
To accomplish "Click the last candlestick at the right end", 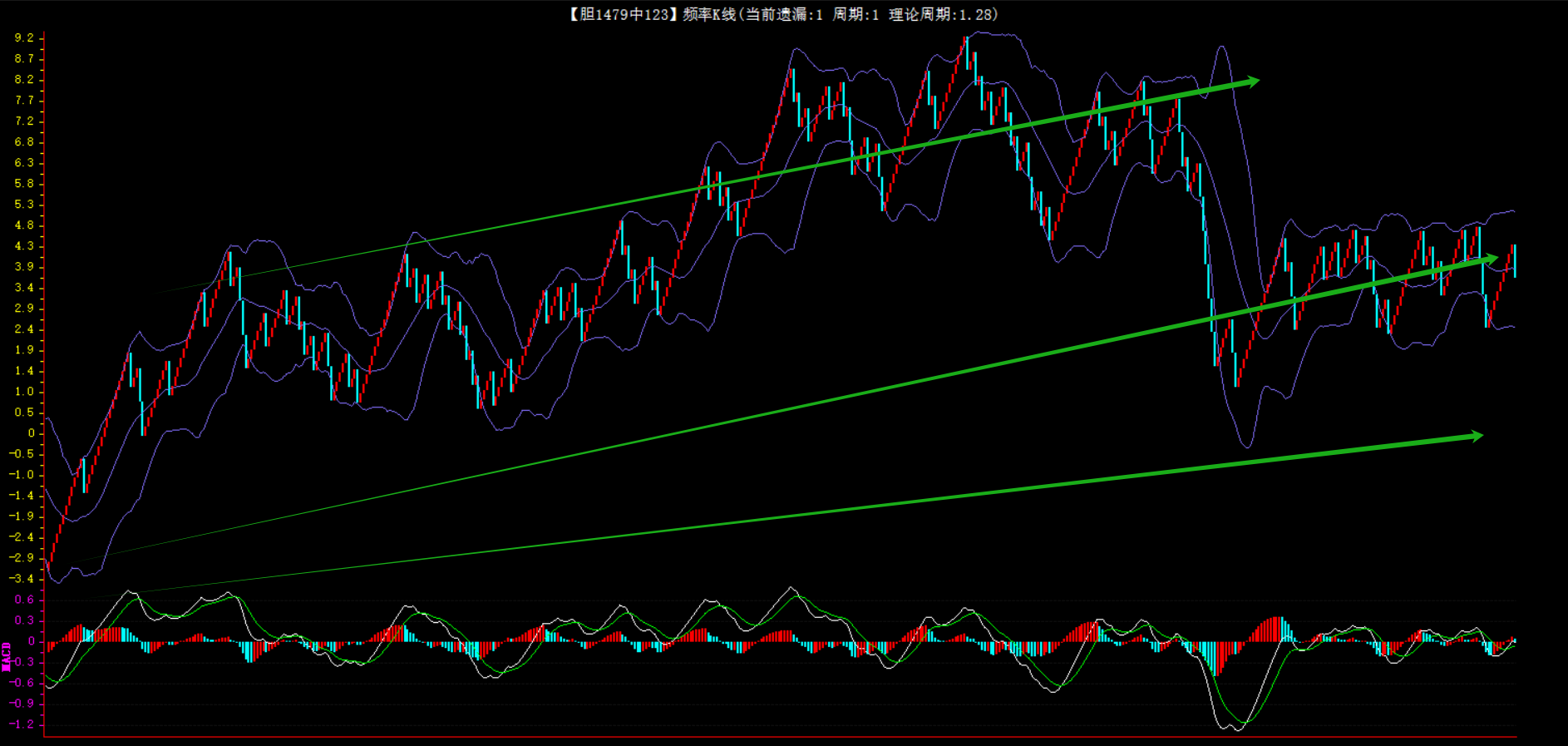I will click(x=1514, y=260).
